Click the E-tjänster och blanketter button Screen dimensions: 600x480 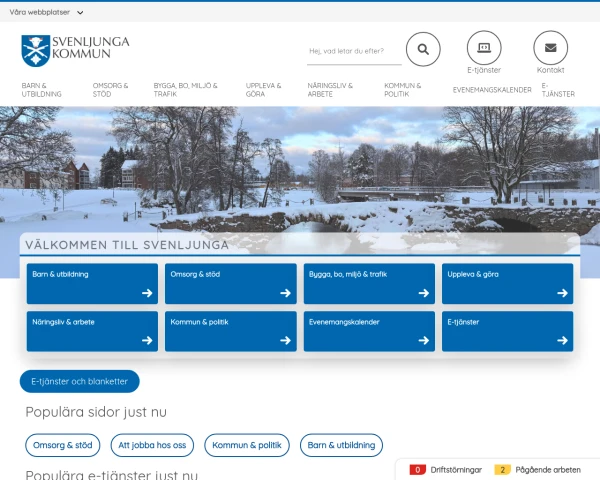point(80,381)
